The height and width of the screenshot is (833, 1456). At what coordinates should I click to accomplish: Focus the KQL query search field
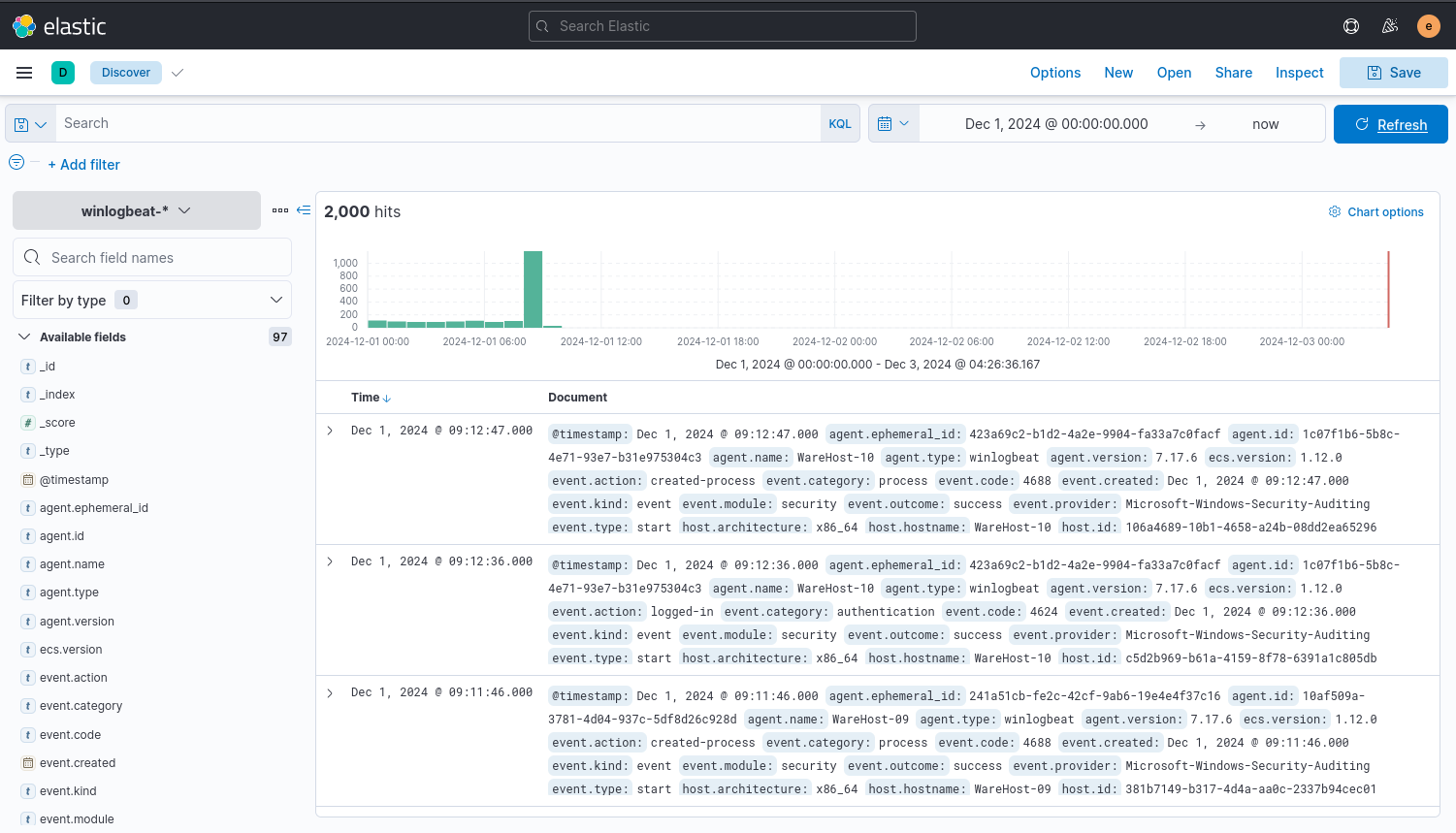pos(438,123)
